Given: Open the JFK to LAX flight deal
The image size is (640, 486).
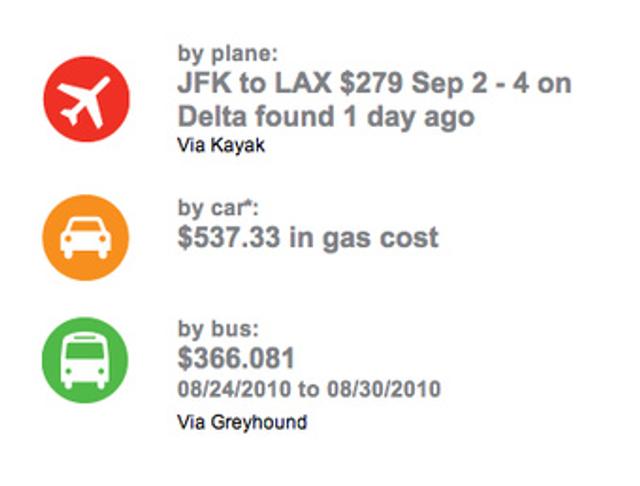Looking at the screenshot, I should pyautogui.click(x=373, y=99).
